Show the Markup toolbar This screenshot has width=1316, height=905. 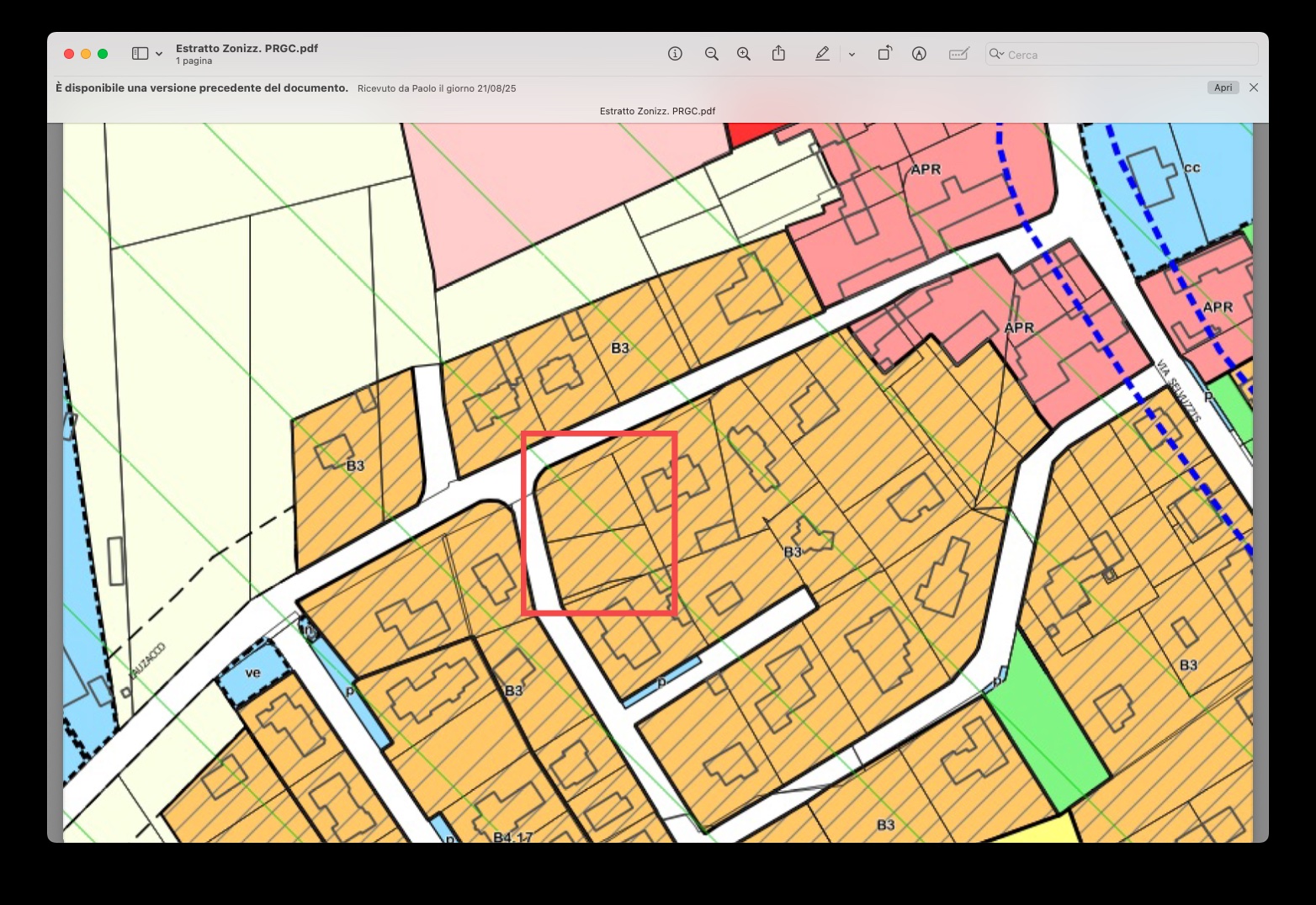tap(919, 54)
